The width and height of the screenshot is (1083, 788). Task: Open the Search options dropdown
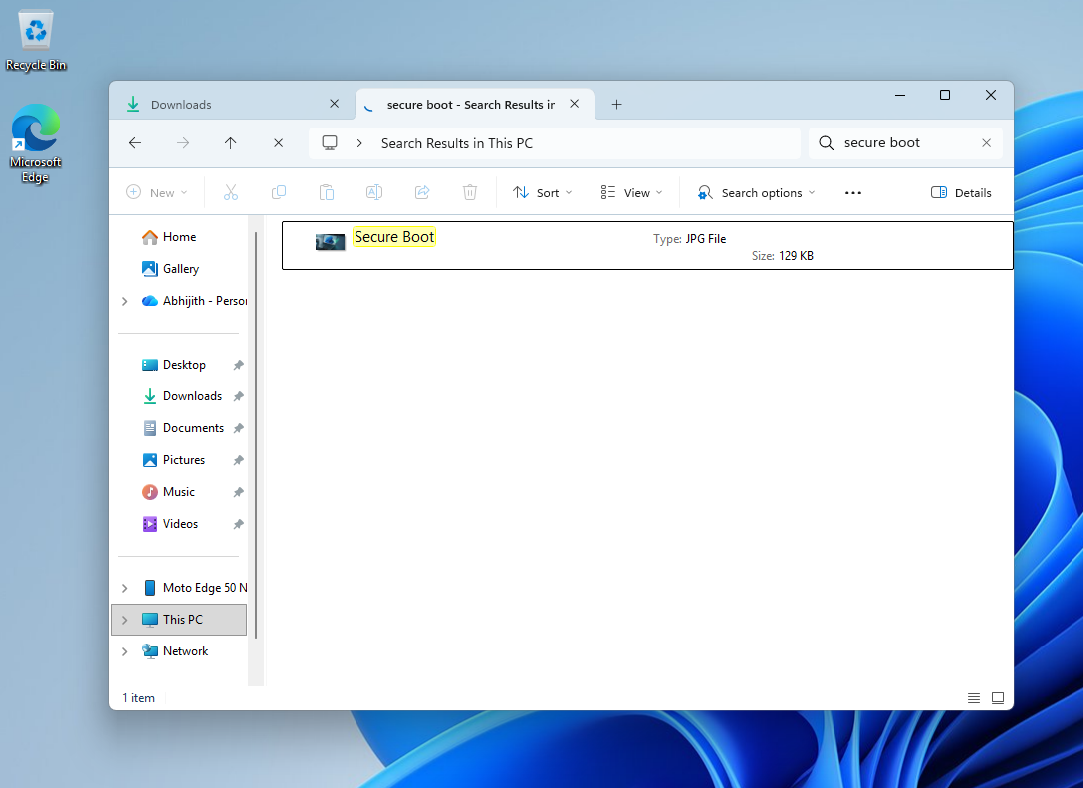pos(756,193)
